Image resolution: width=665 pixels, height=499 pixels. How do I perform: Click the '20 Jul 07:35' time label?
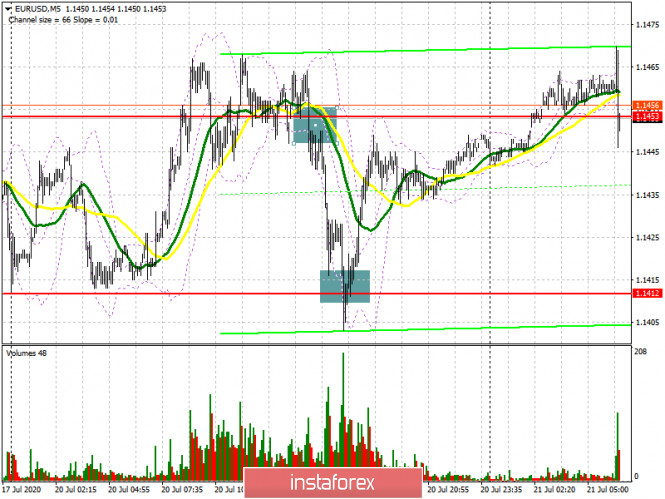click(182, 490)
